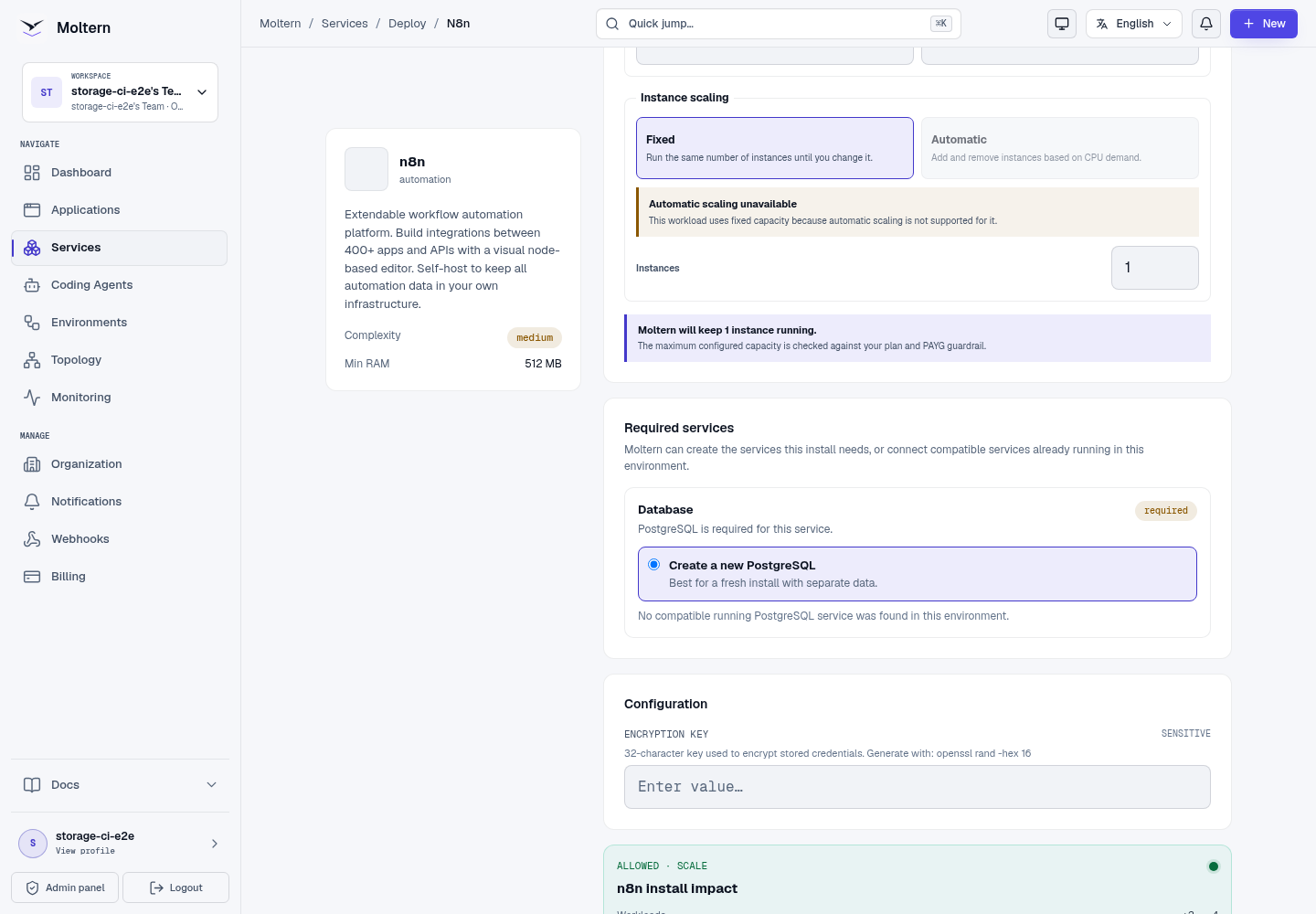1316x914 pixels.
Task: Click the Quick jump search magnifier icon
Action: tap(612, 24)
